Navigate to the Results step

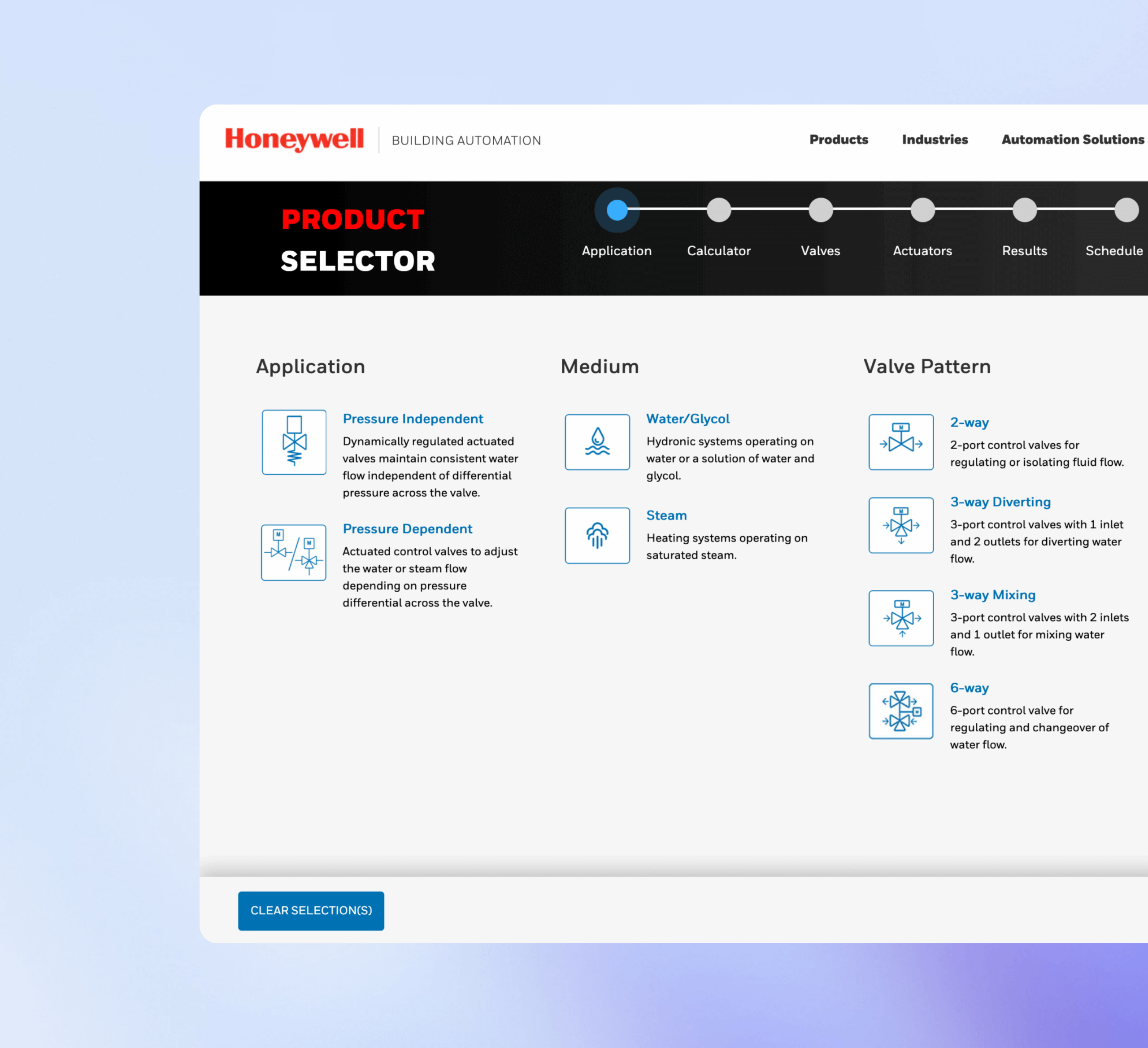1024,210
